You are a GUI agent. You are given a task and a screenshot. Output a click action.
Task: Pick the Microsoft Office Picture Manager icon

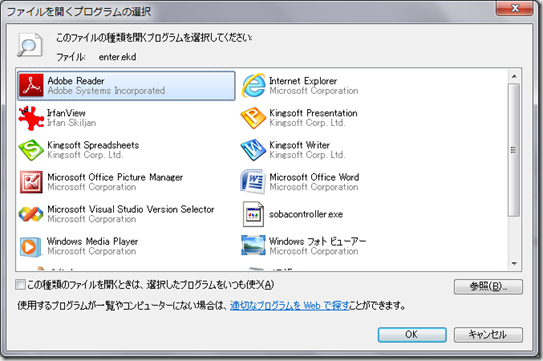(31, 182)
